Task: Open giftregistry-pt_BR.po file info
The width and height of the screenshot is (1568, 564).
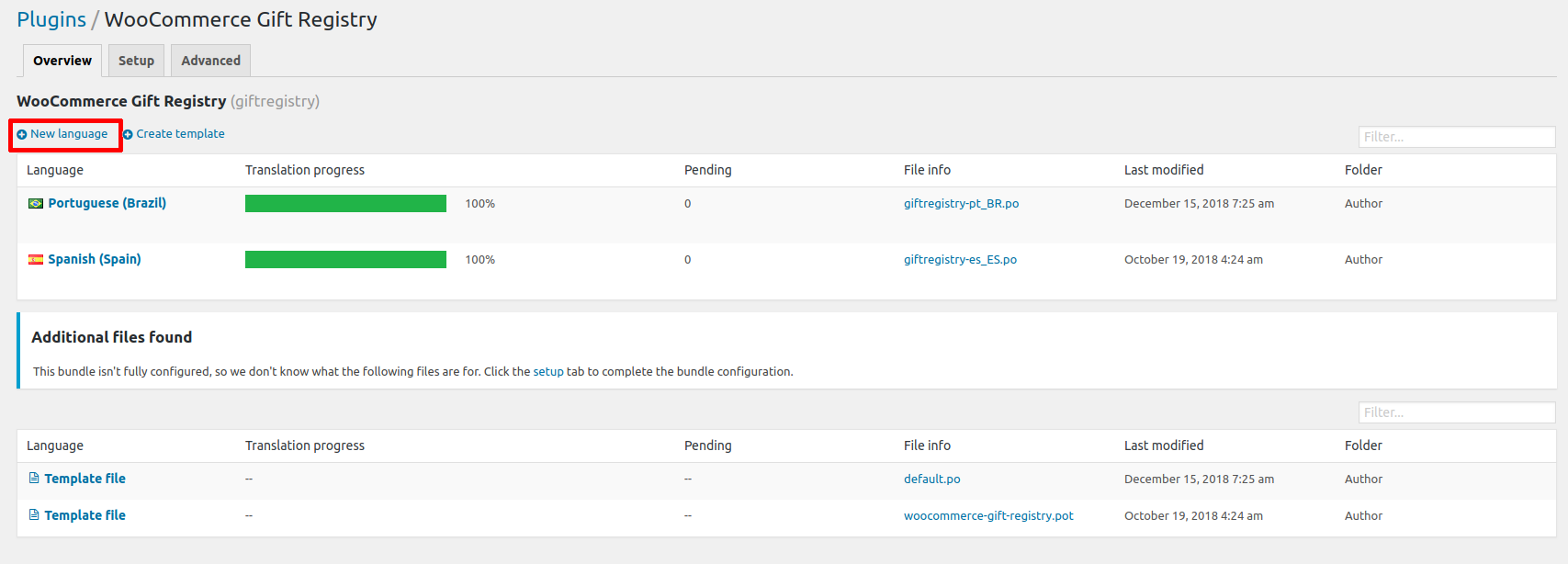Action: tap(961, 204)
